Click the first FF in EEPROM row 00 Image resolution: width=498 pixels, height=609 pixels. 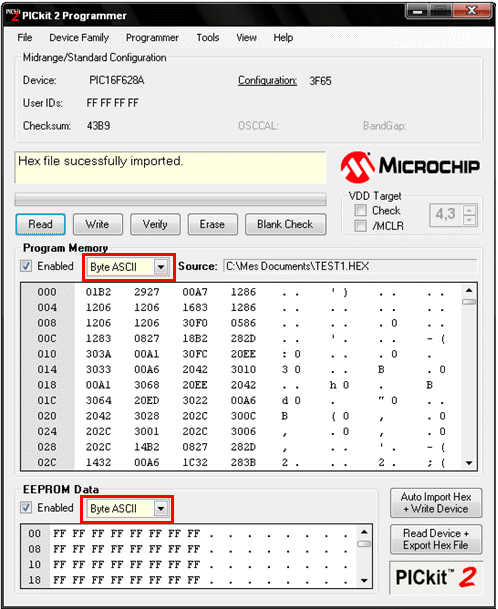click(59, 534)
